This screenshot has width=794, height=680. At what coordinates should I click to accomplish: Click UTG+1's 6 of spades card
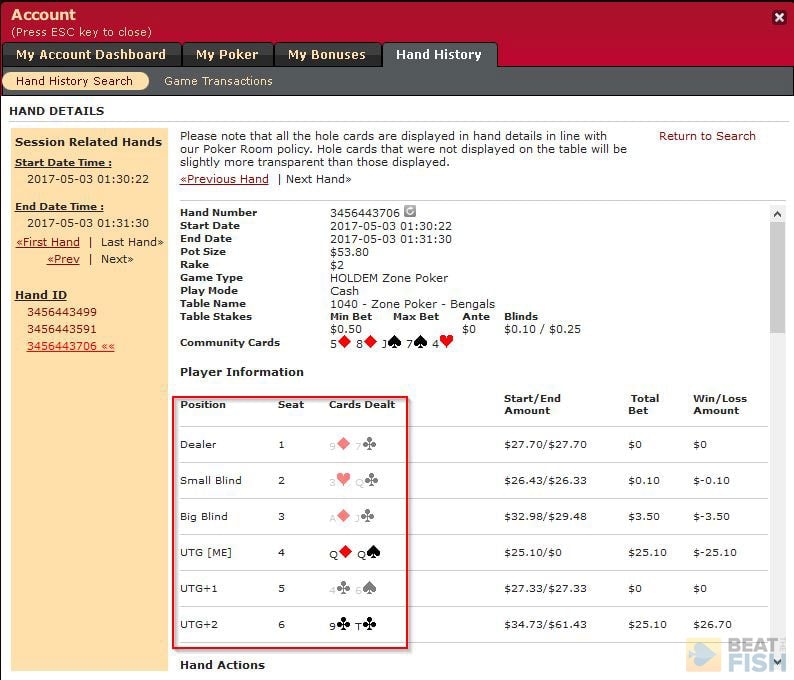[366, 588]
